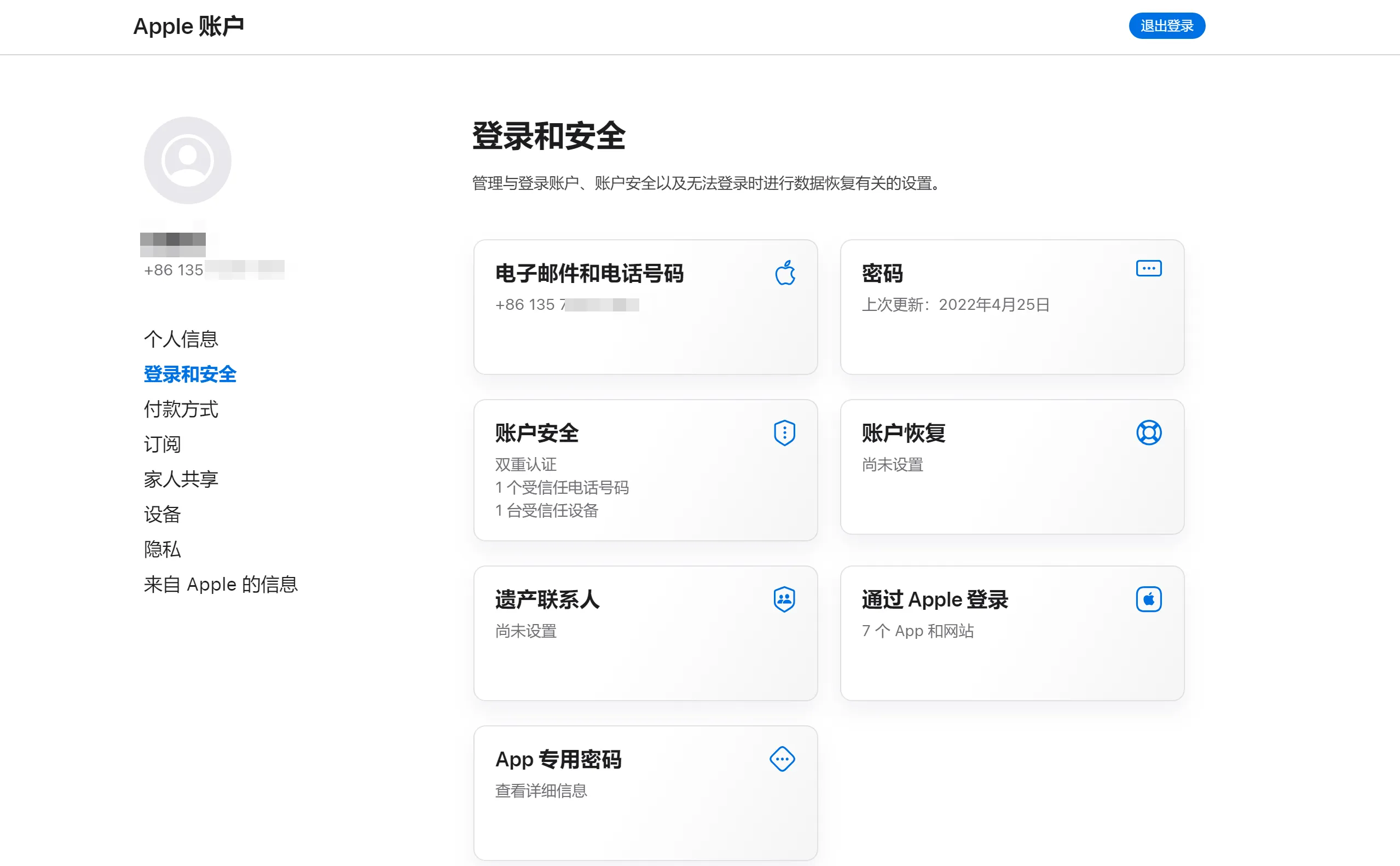The height and width of the screenshot is (866, 1400).
Task: Click the profile avatar picture
Action: pos(188,160)
